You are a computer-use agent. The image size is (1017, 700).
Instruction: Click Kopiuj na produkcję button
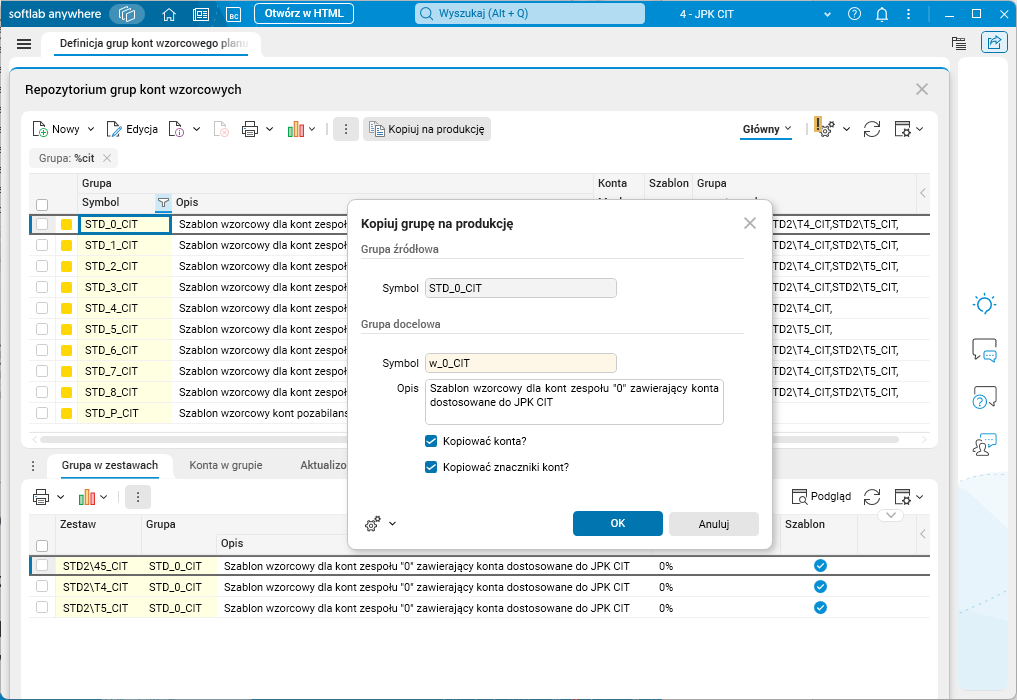[427, 129]
